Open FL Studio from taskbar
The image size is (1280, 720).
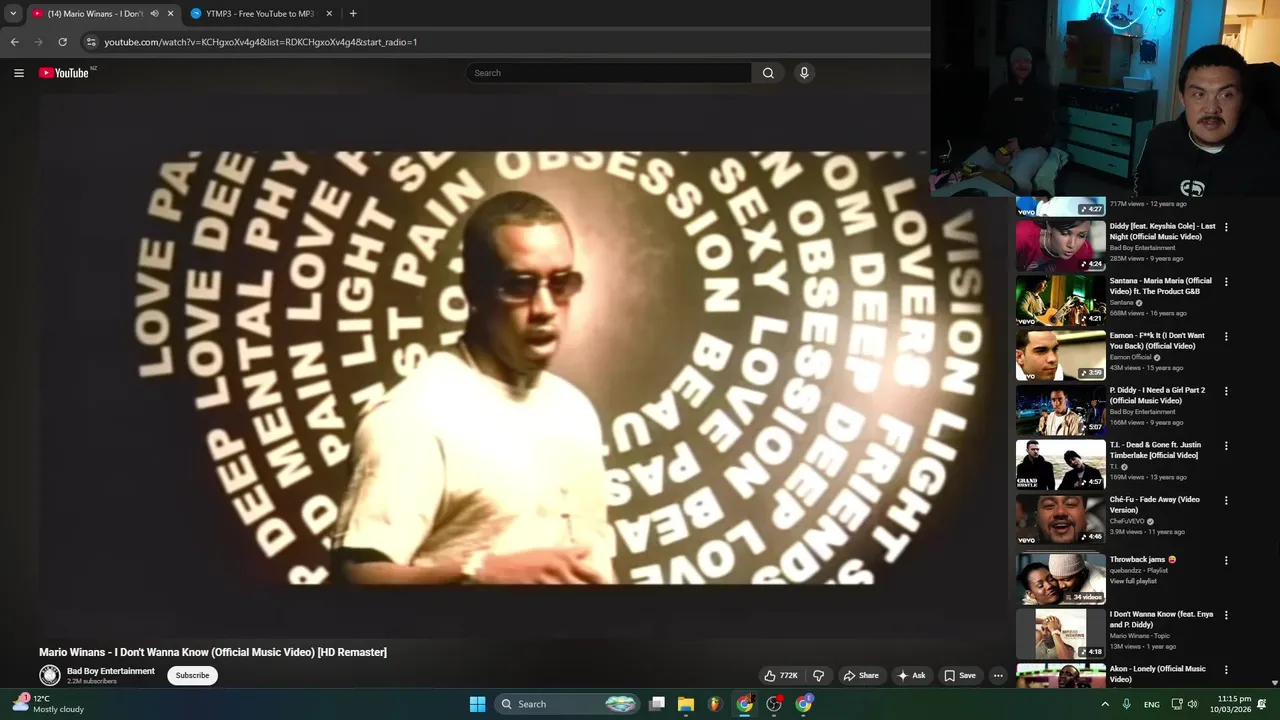[715, 704]
